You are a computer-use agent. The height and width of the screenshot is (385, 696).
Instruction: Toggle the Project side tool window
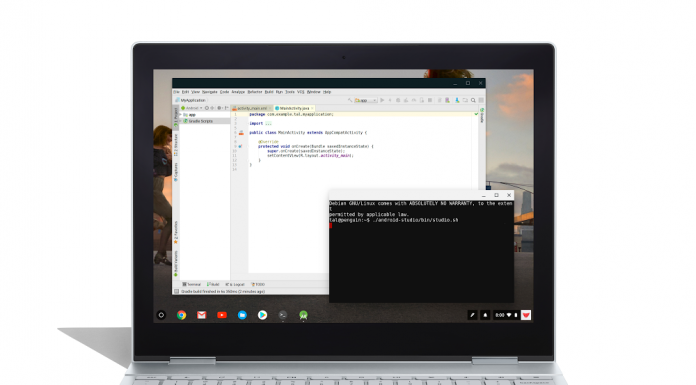pos(176,117)
